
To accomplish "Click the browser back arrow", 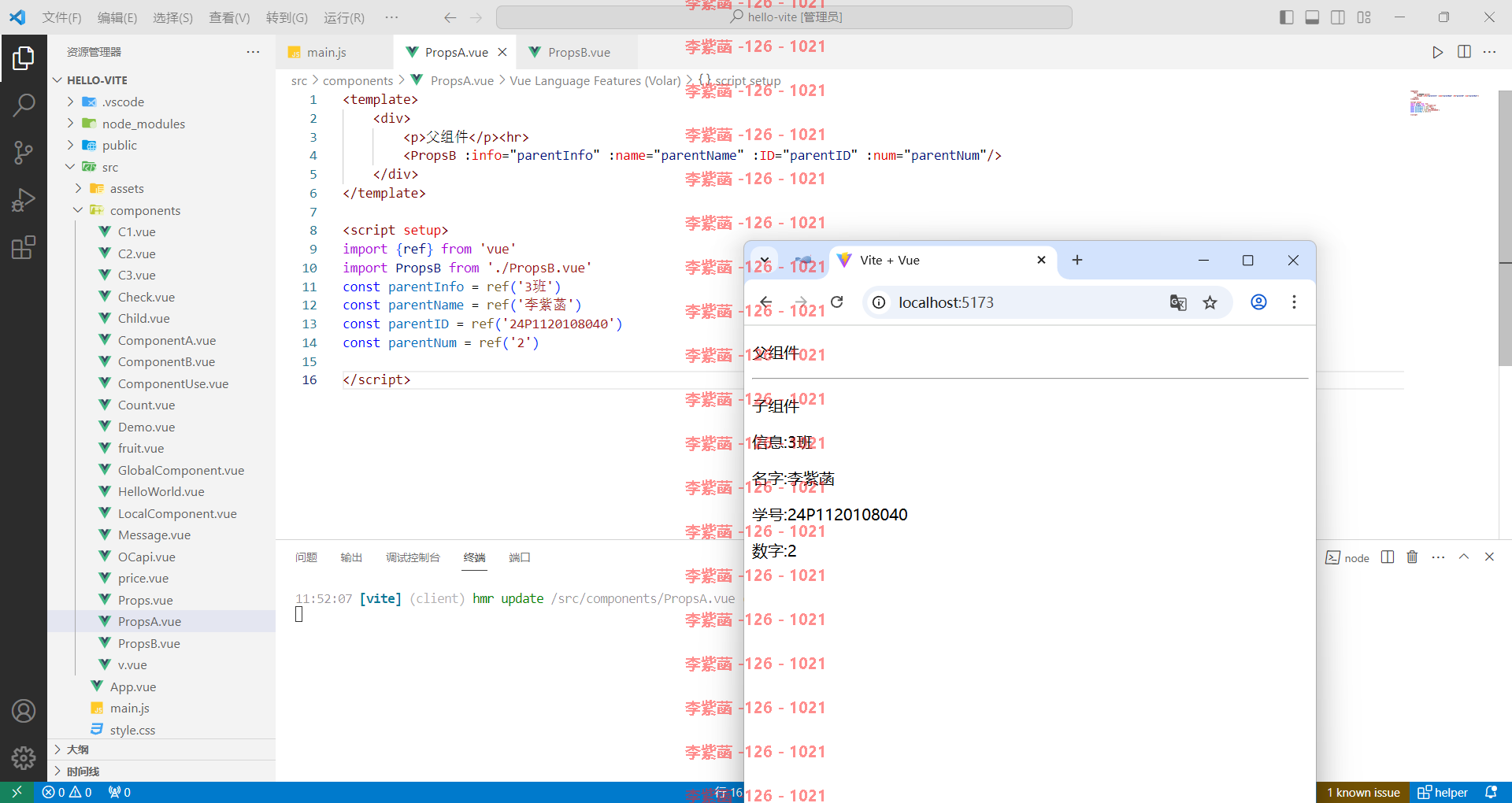I will 765,302.
